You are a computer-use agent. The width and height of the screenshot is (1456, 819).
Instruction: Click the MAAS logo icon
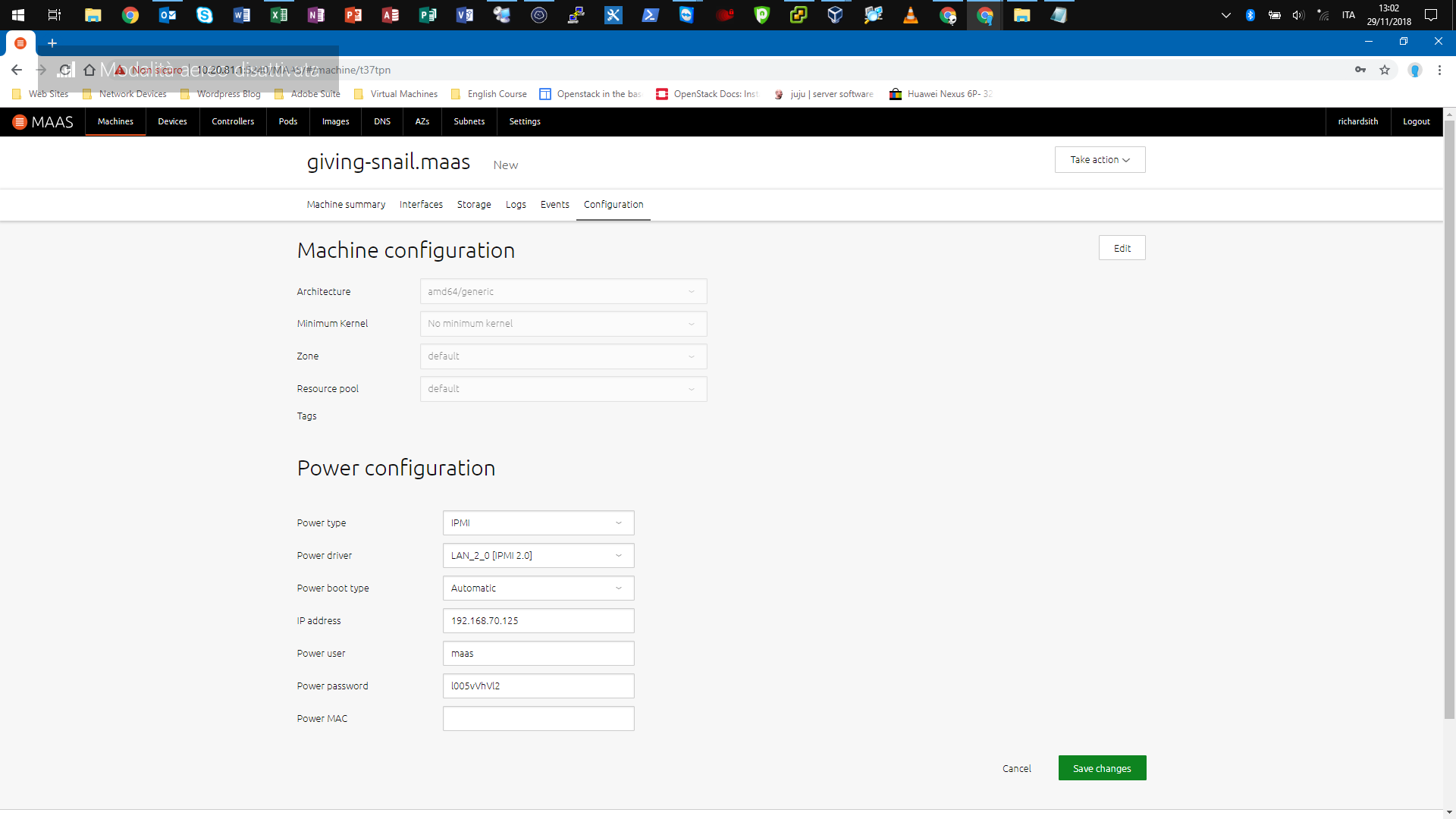click(20, 122)
